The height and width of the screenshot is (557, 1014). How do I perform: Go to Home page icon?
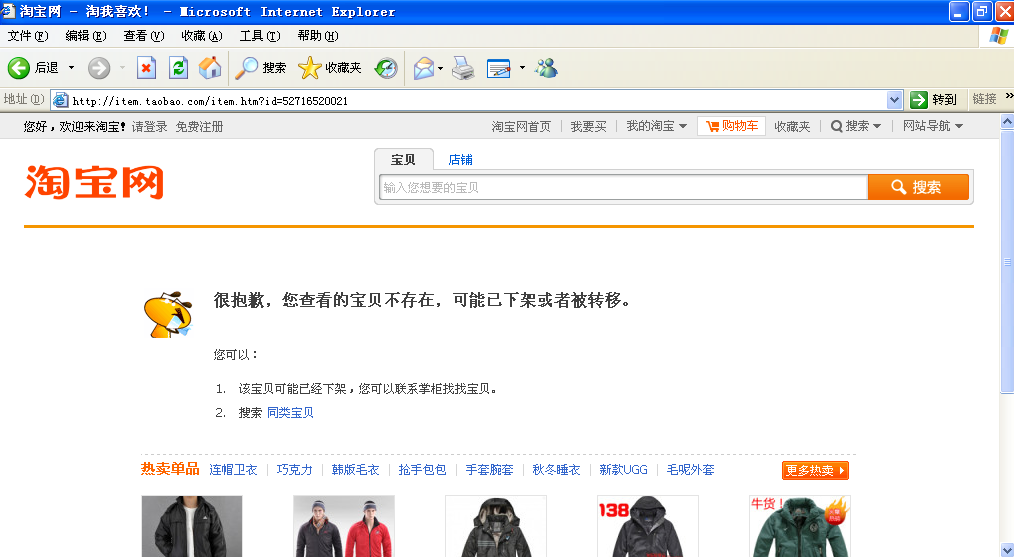point(210,67)
